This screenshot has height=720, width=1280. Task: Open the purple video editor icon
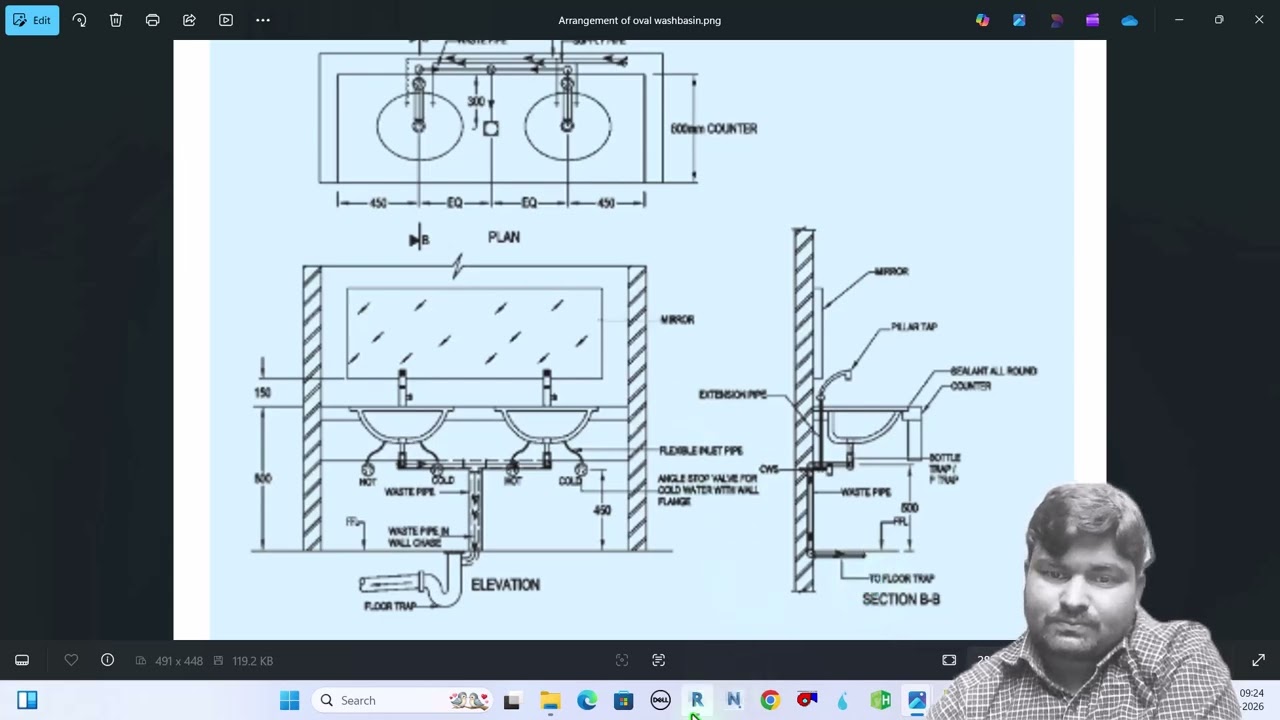pos(1092,20)
